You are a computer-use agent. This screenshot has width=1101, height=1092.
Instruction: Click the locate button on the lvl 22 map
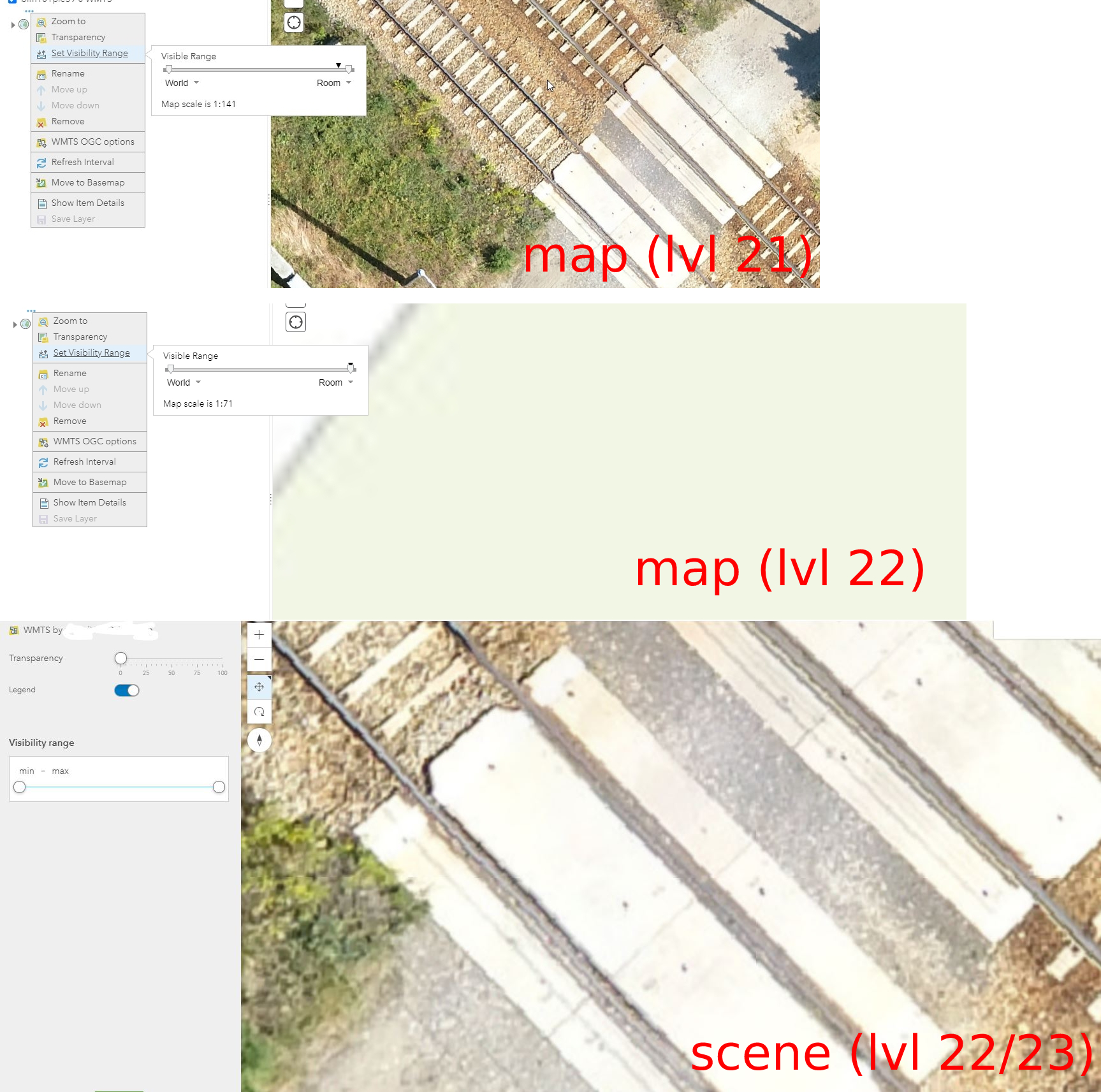296,323
